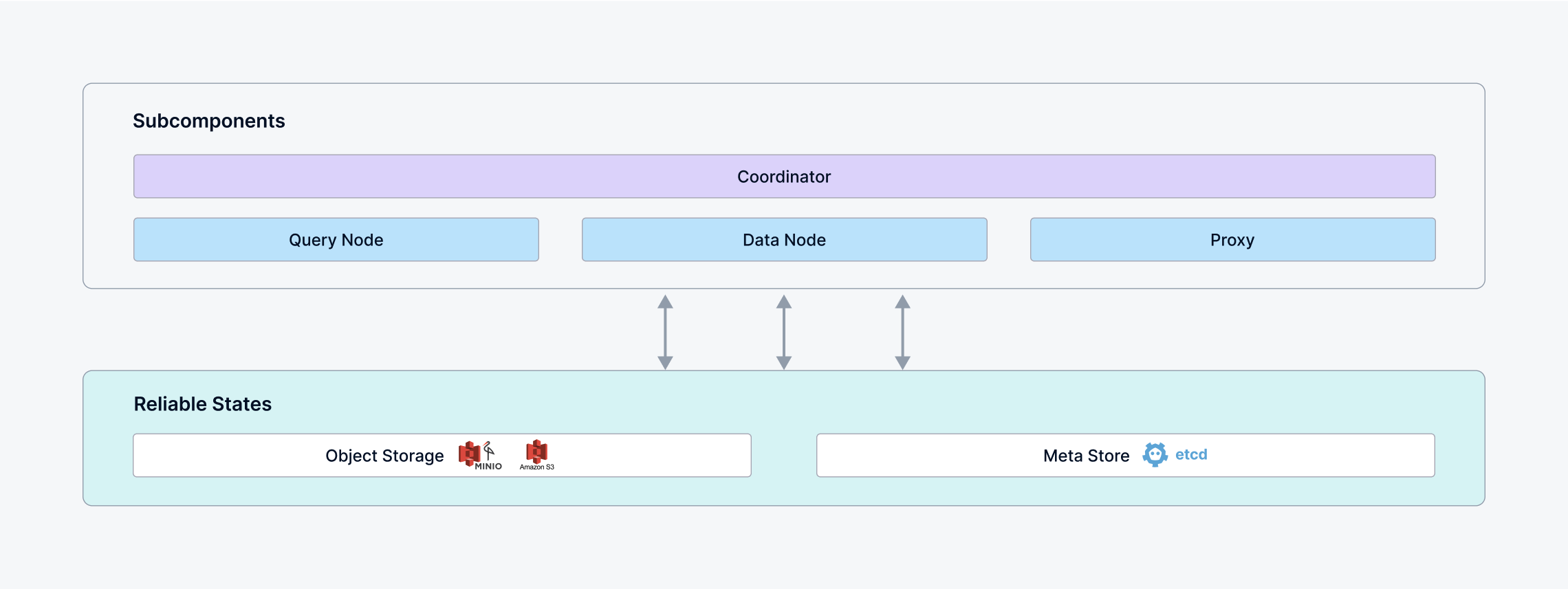Click the blue etcd text
Screen dimensions: 1568x589
coord(1191,454)
